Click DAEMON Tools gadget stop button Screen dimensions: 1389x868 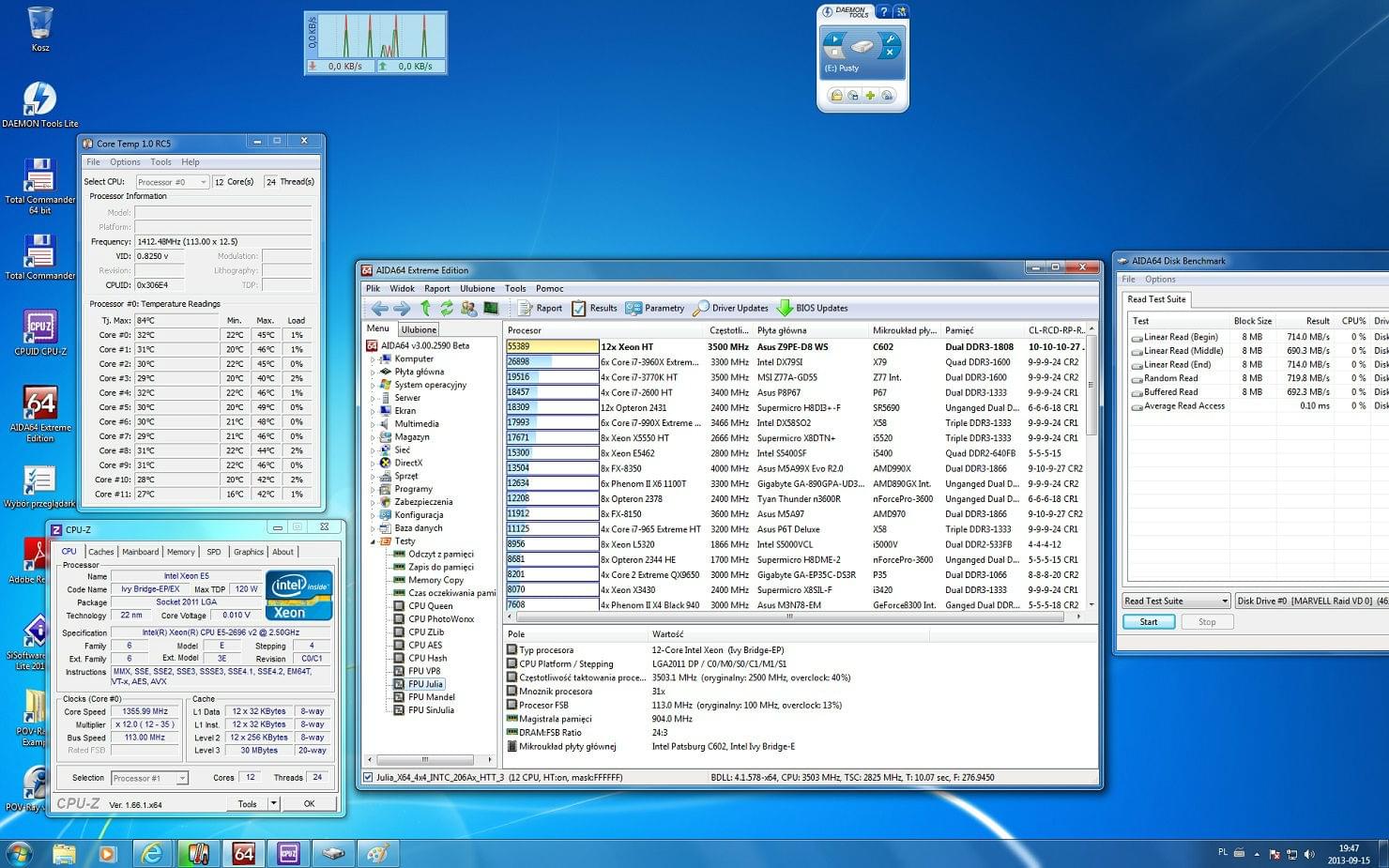point(834,53)
